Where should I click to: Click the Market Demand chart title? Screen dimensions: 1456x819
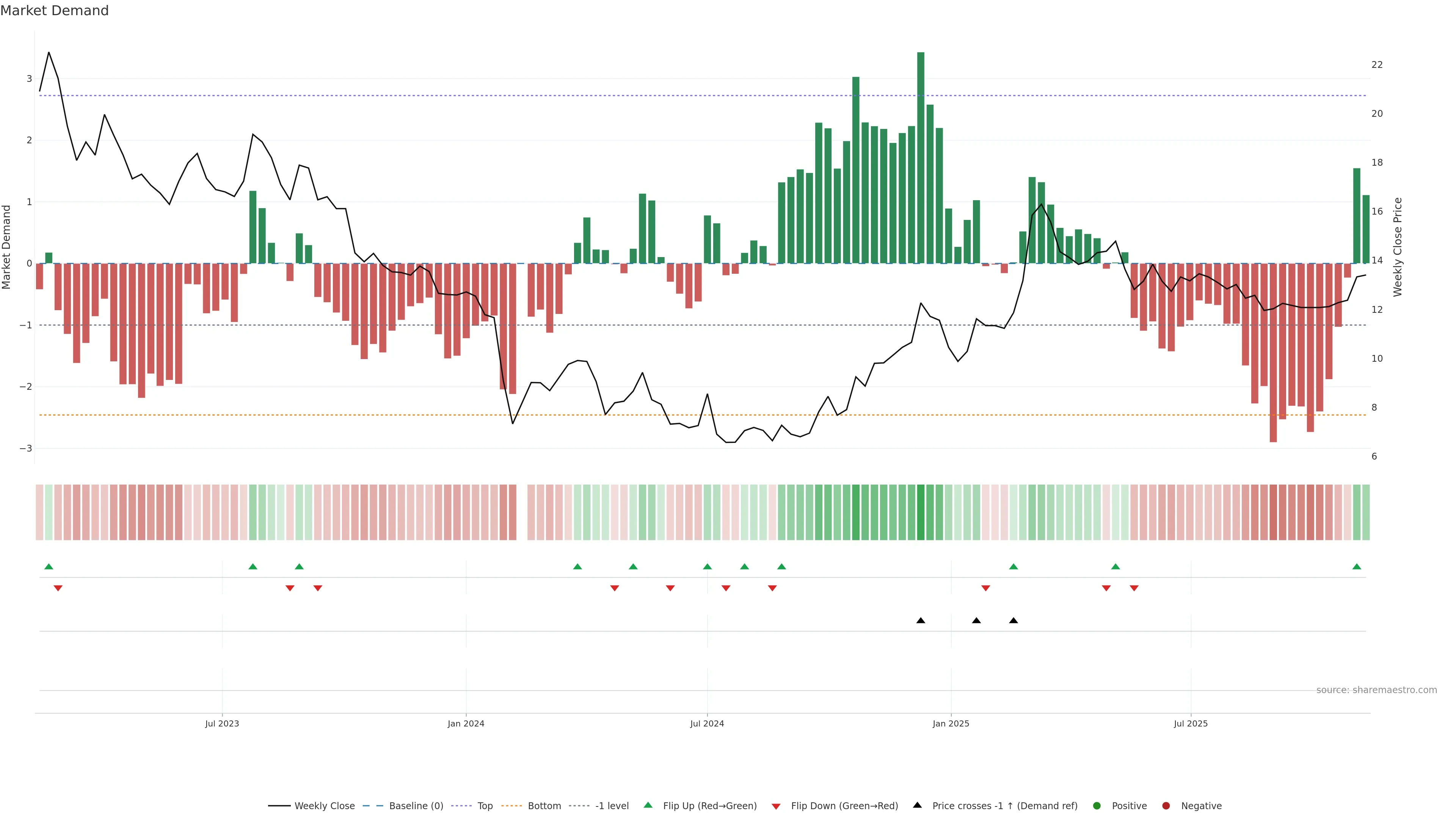54,11
